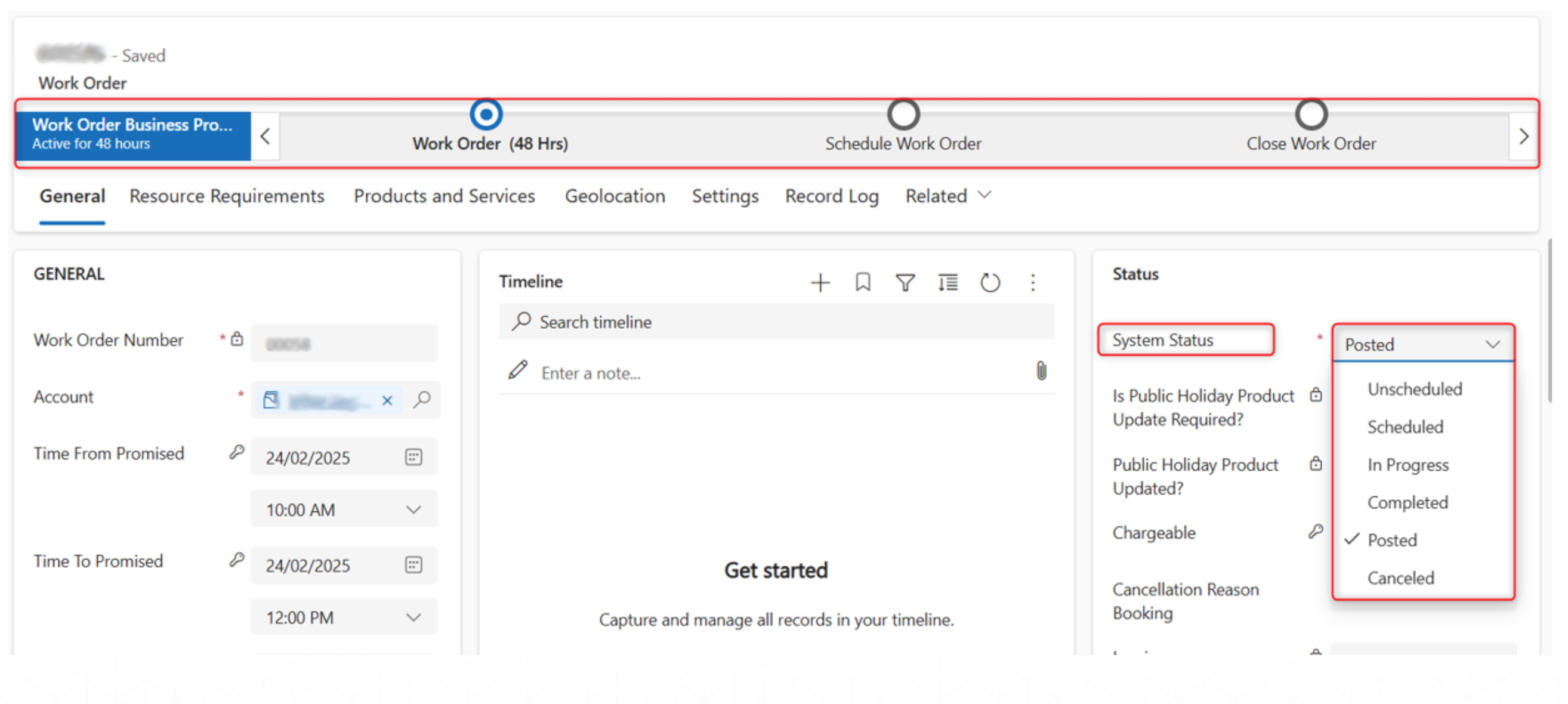
Task: Open timeline more options vertical dots
Action: (x=1032, y=282)
